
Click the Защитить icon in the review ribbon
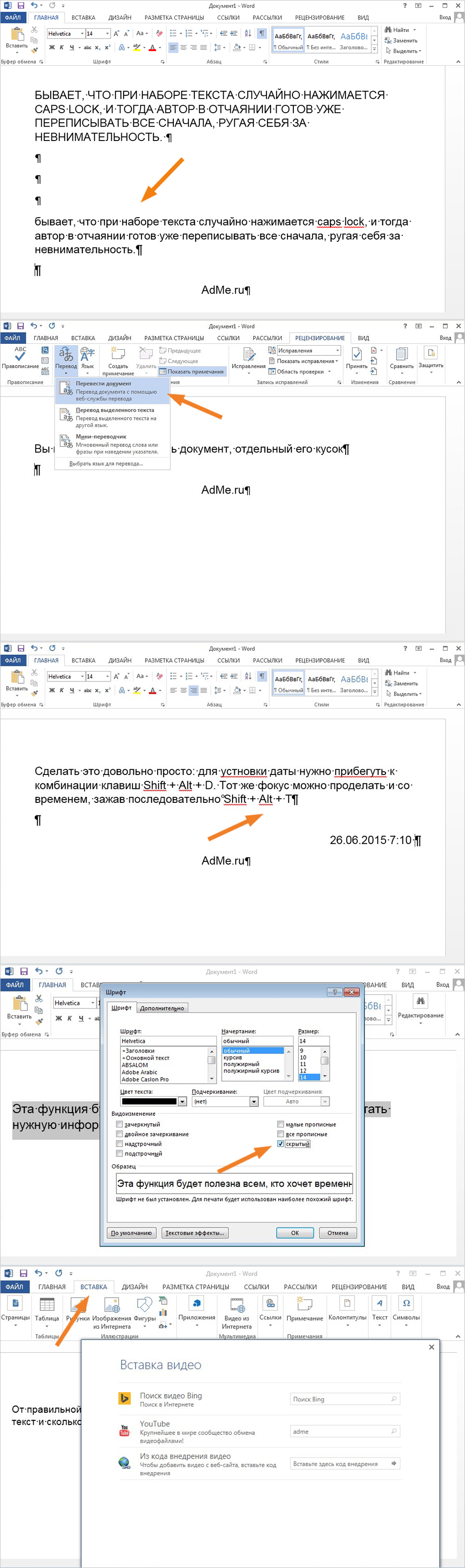click(x=431, y=357)
